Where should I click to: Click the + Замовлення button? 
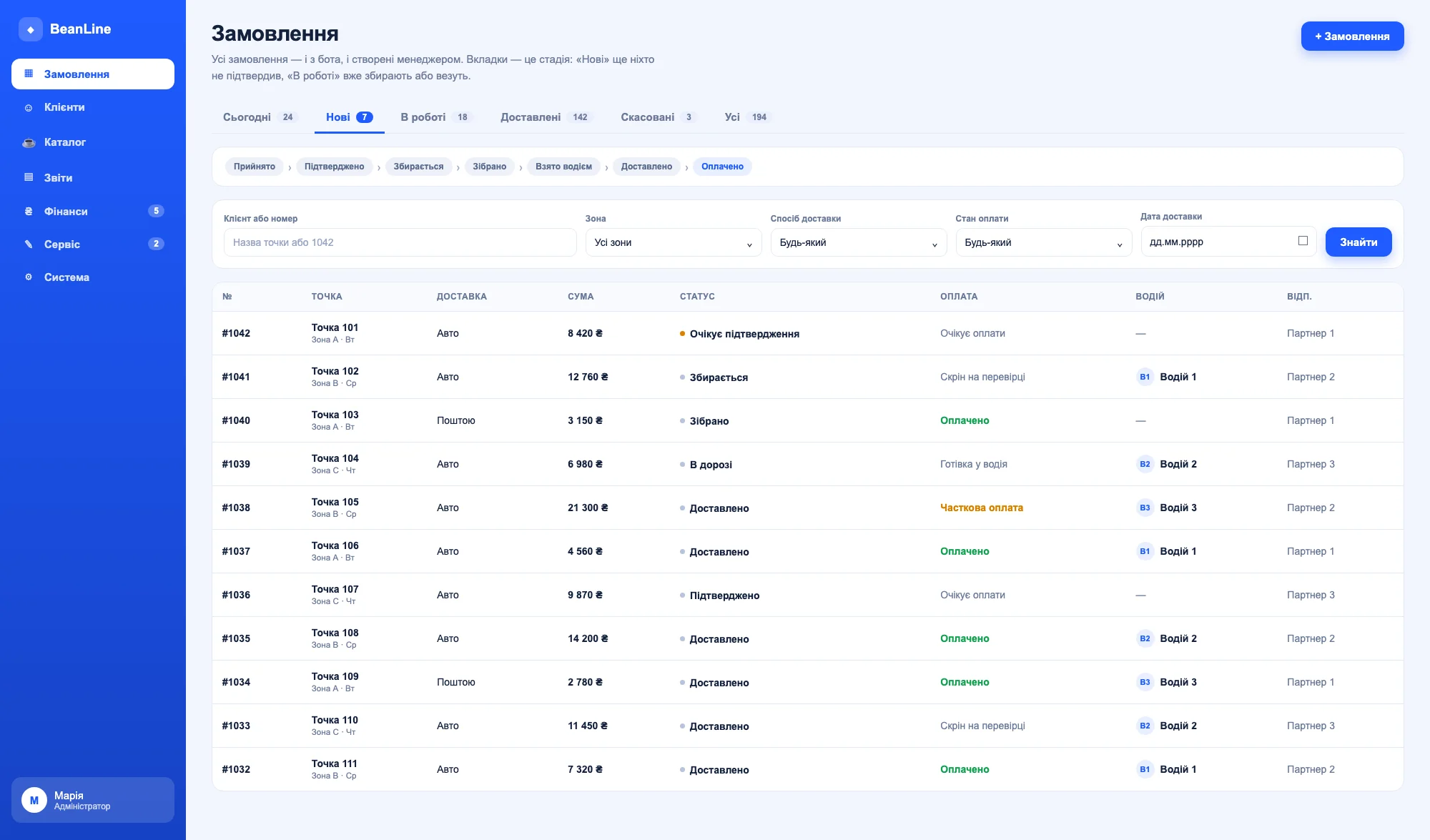coord(1352,36)
